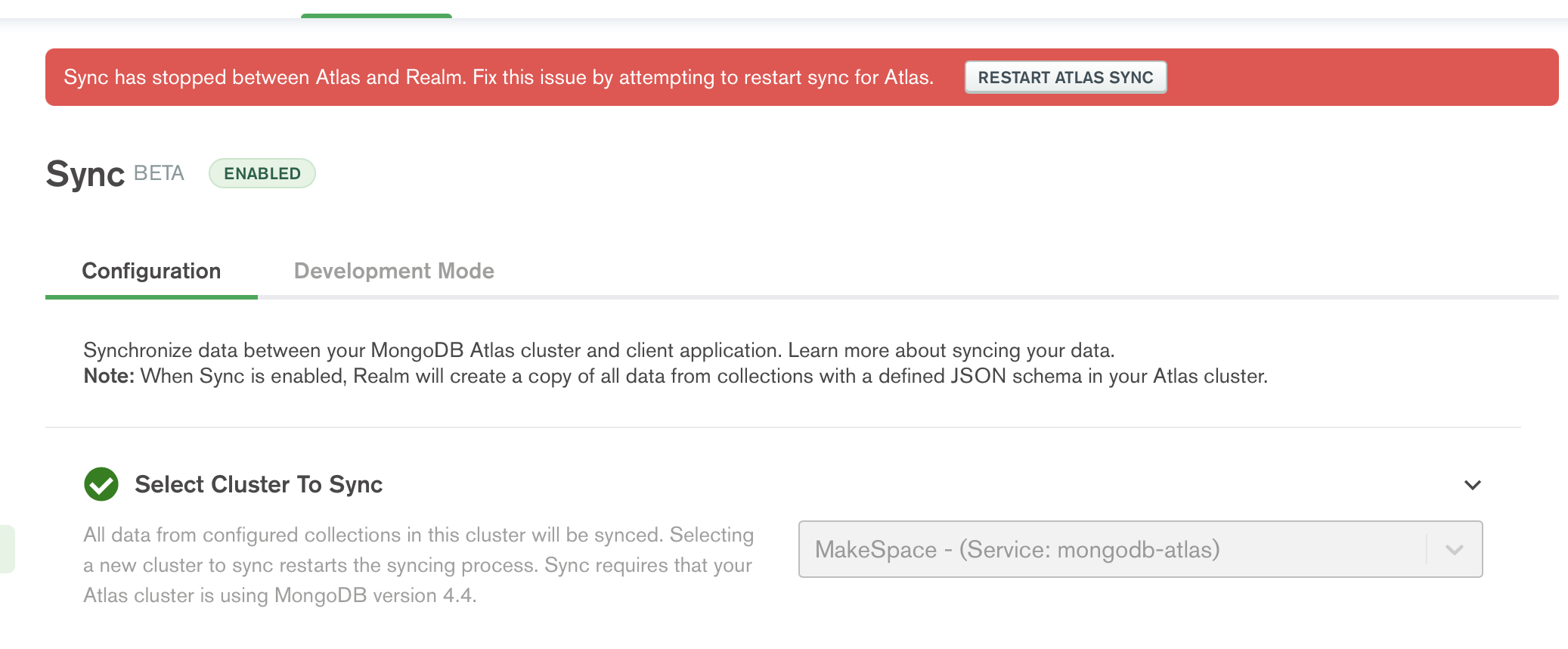Open the MakeSpace cluster selection dropdown
The height and width of the screenshot is (649, 1568).
[x=1111, y=549]
